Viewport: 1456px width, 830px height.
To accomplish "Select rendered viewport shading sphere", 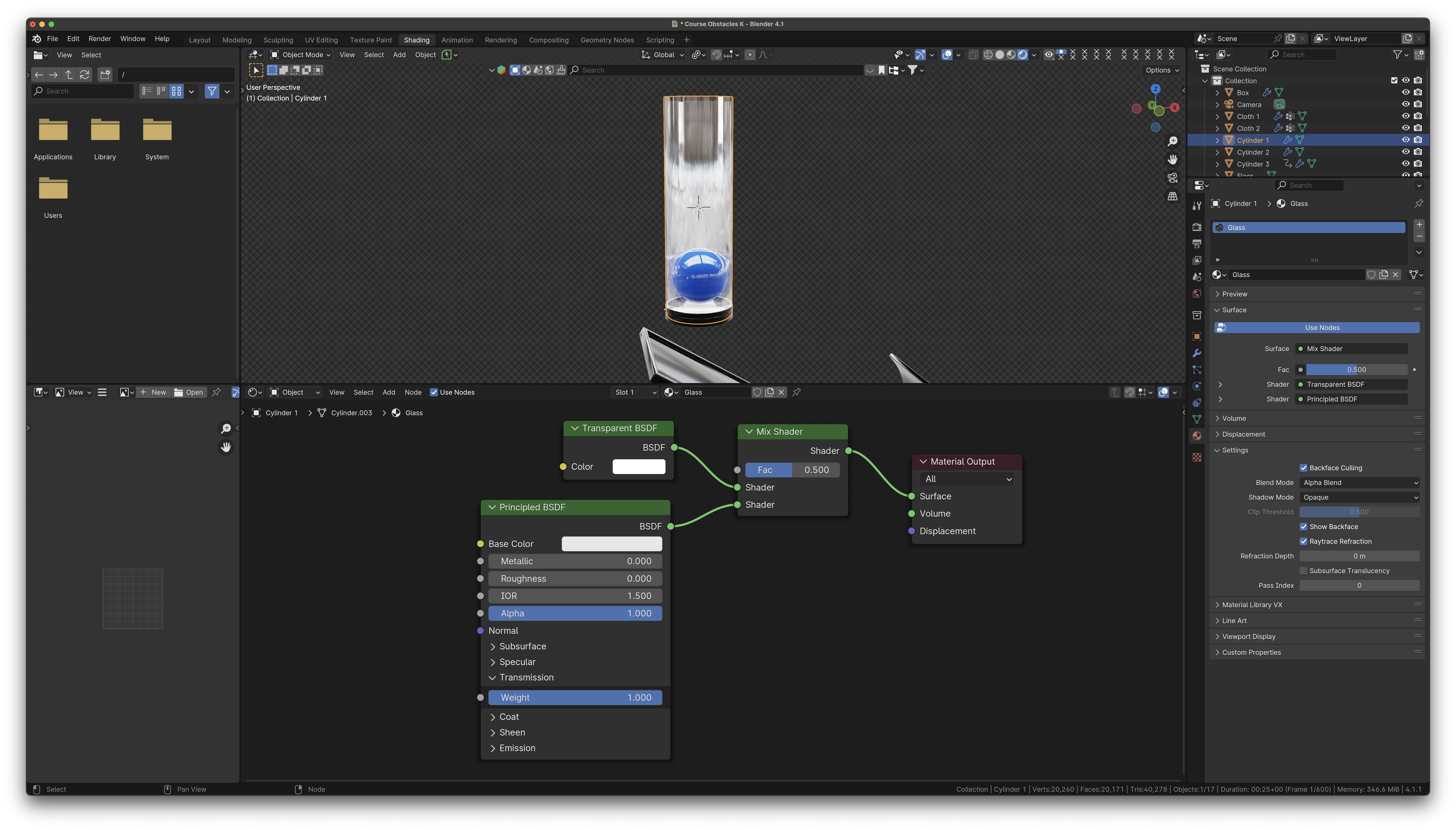I will click(x=1023, y=55).
